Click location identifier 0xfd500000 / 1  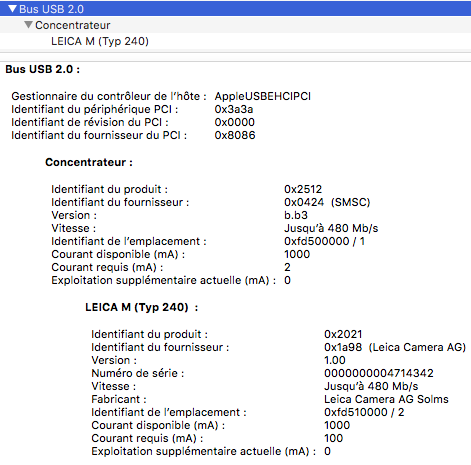[x=325, y=241]
